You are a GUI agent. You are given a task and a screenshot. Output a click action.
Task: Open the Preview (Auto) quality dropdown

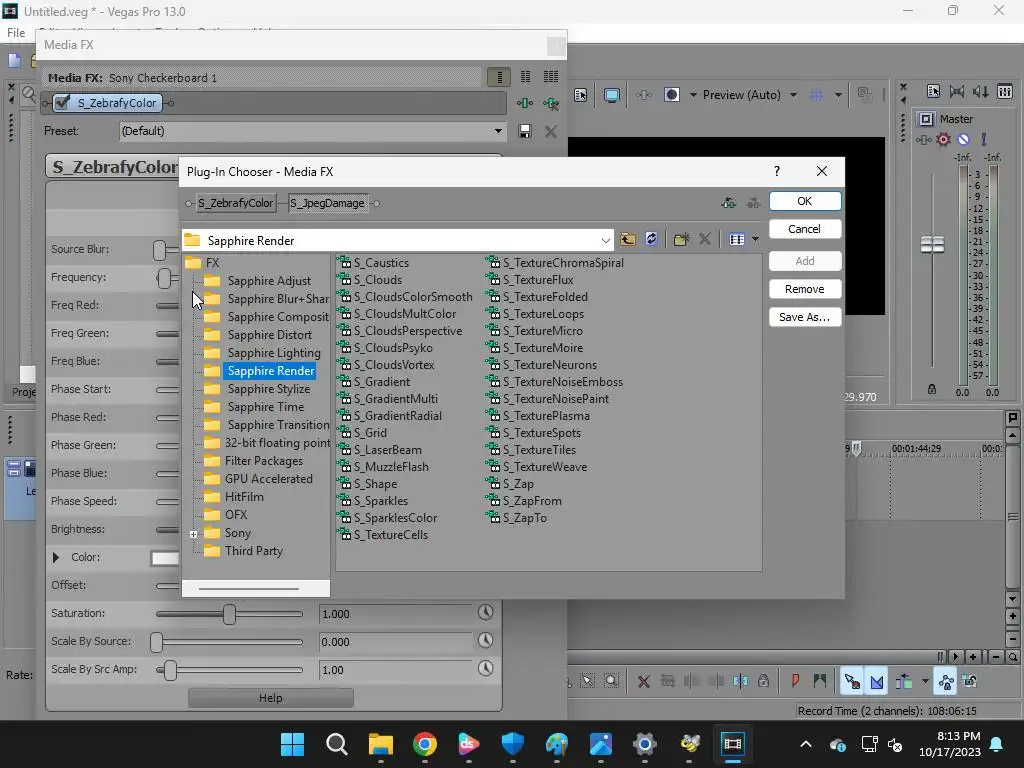coord(793,95)
